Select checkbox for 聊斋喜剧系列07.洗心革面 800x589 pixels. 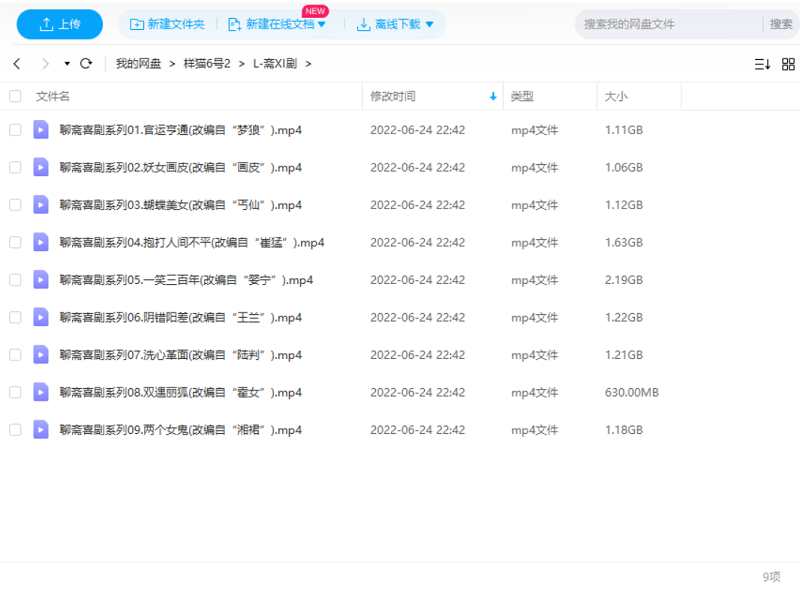pyautogui.click(x=15, y=355)
